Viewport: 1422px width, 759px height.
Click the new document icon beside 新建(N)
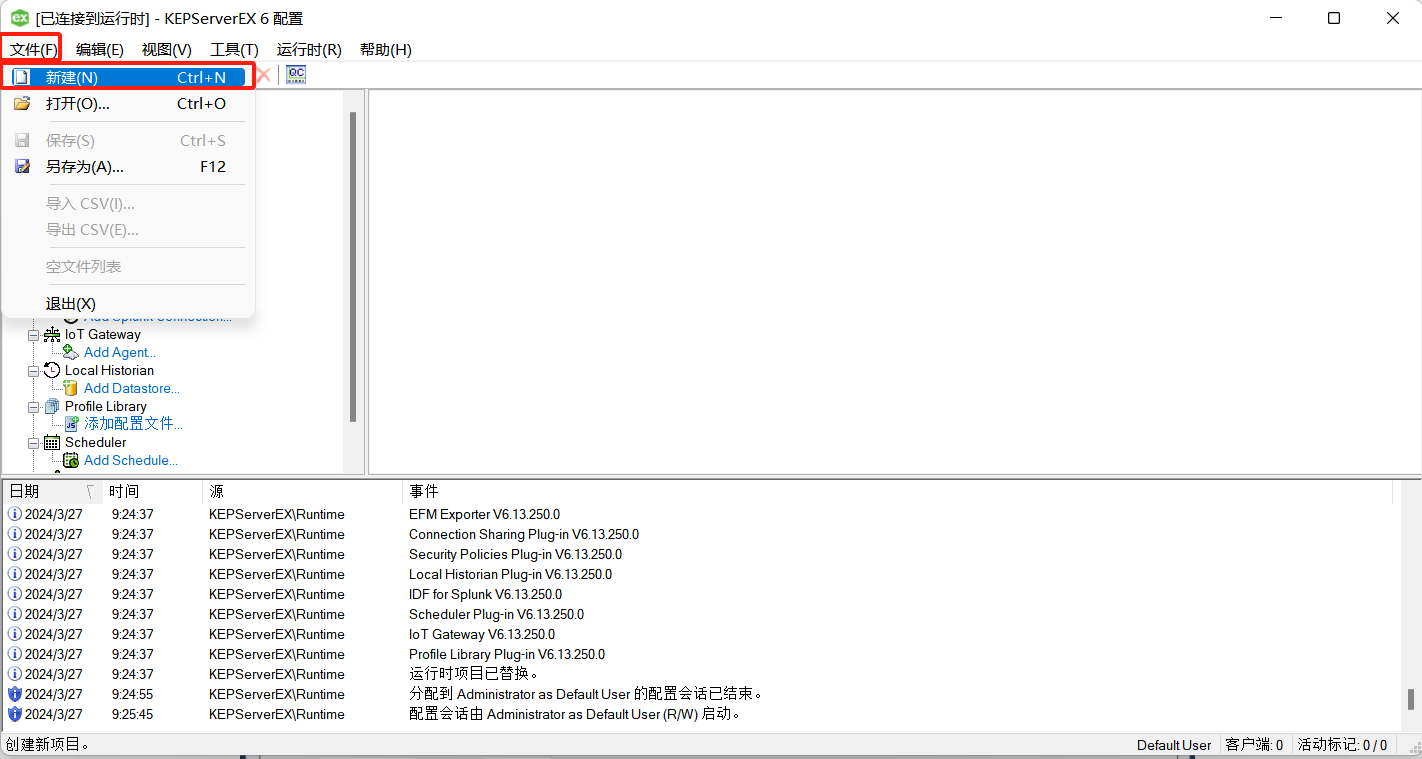click(22, 77)
